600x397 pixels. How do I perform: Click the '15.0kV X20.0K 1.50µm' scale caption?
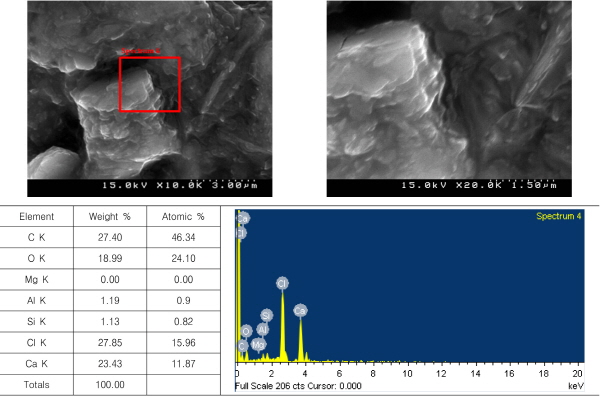479,185
